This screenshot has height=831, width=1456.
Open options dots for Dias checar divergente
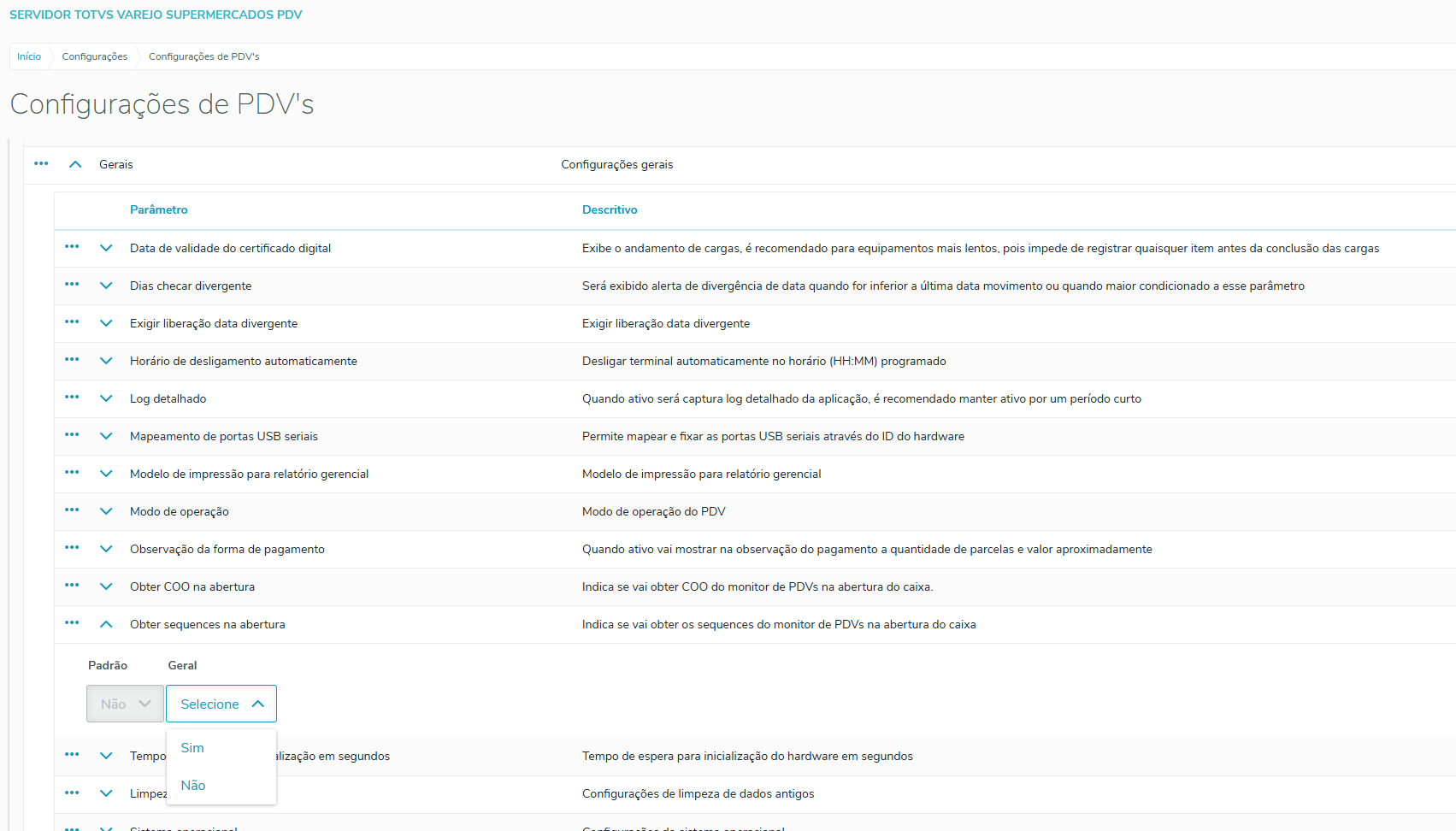point(72,285)
